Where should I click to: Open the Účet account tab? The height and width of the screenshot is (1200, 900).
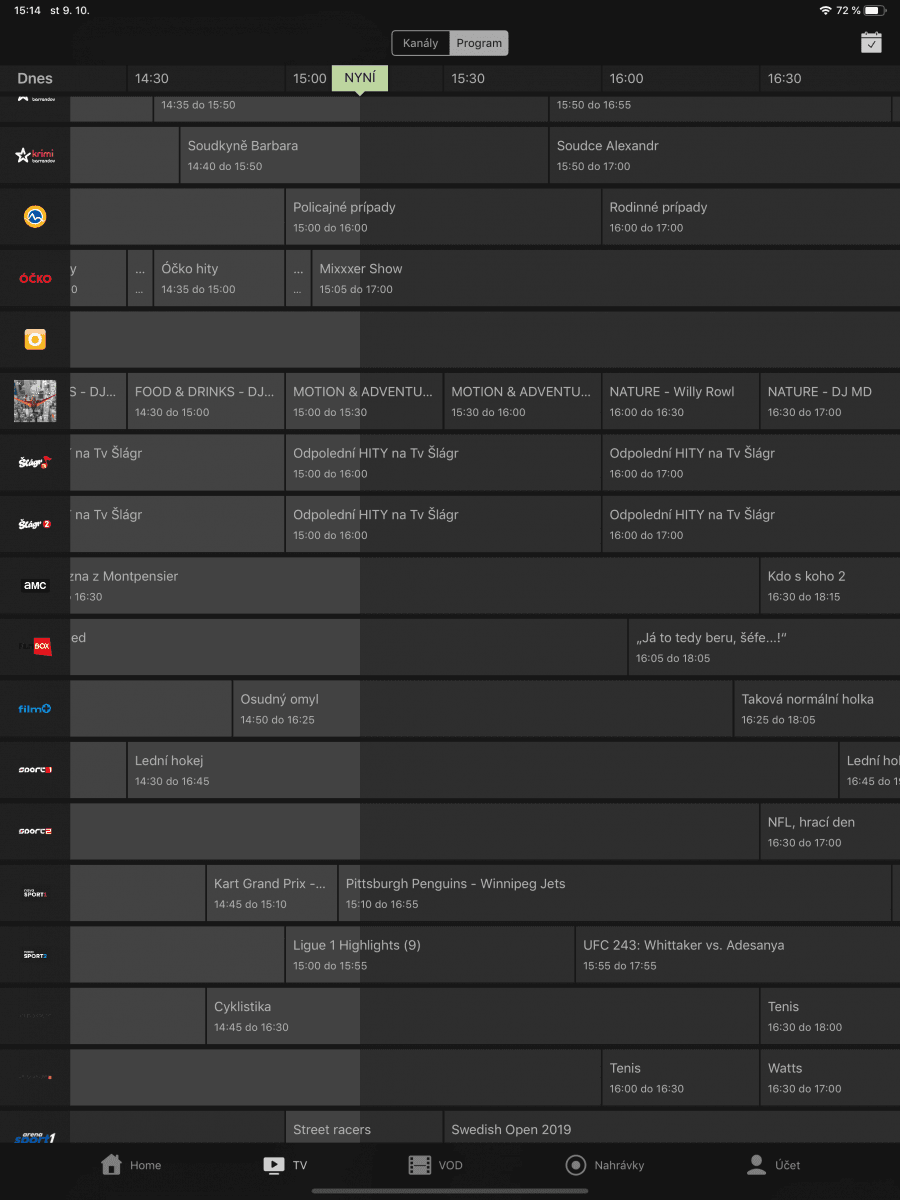point(774,1165)
